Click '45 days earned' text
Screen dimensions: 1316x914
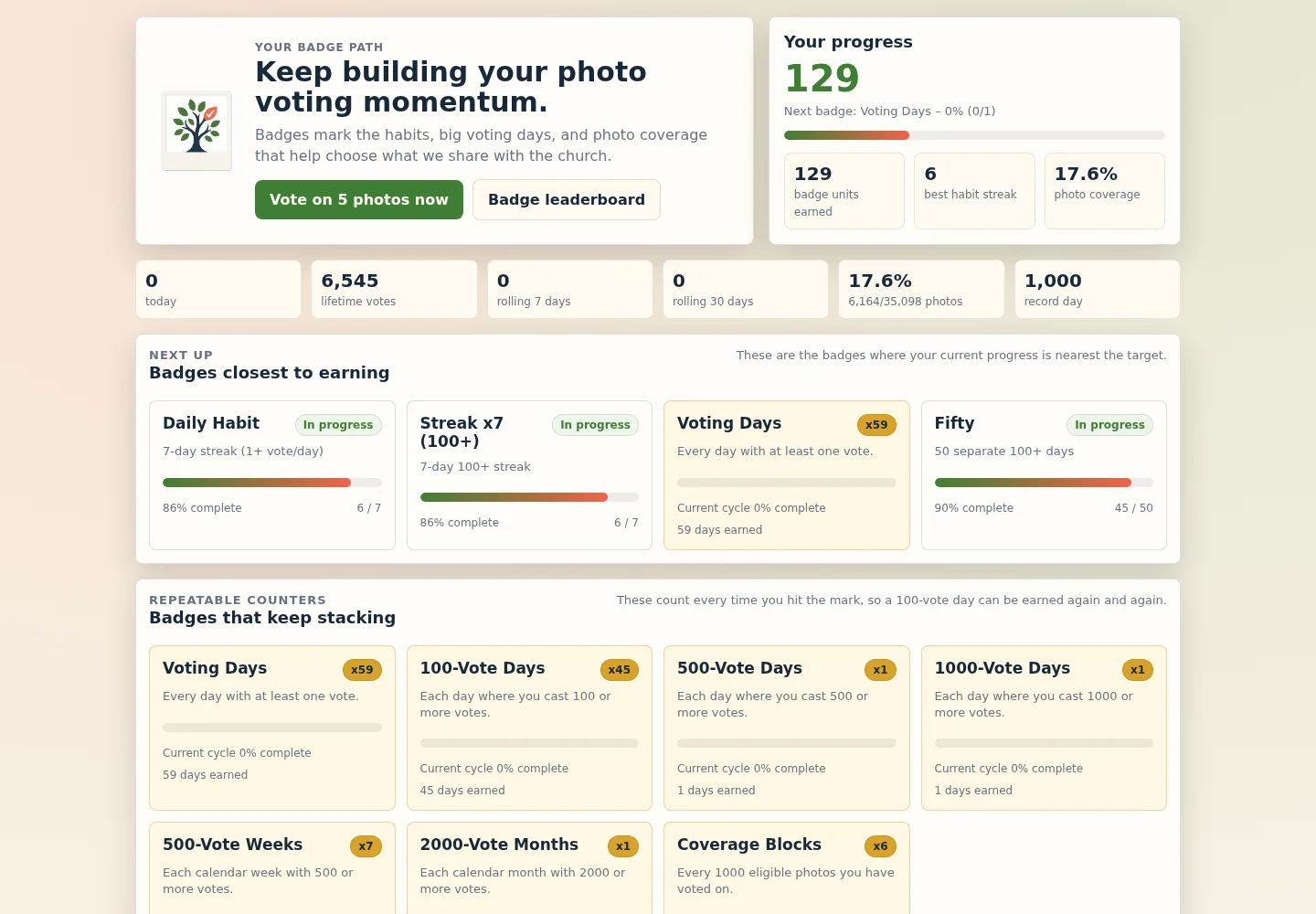click(x=462, y=791)
